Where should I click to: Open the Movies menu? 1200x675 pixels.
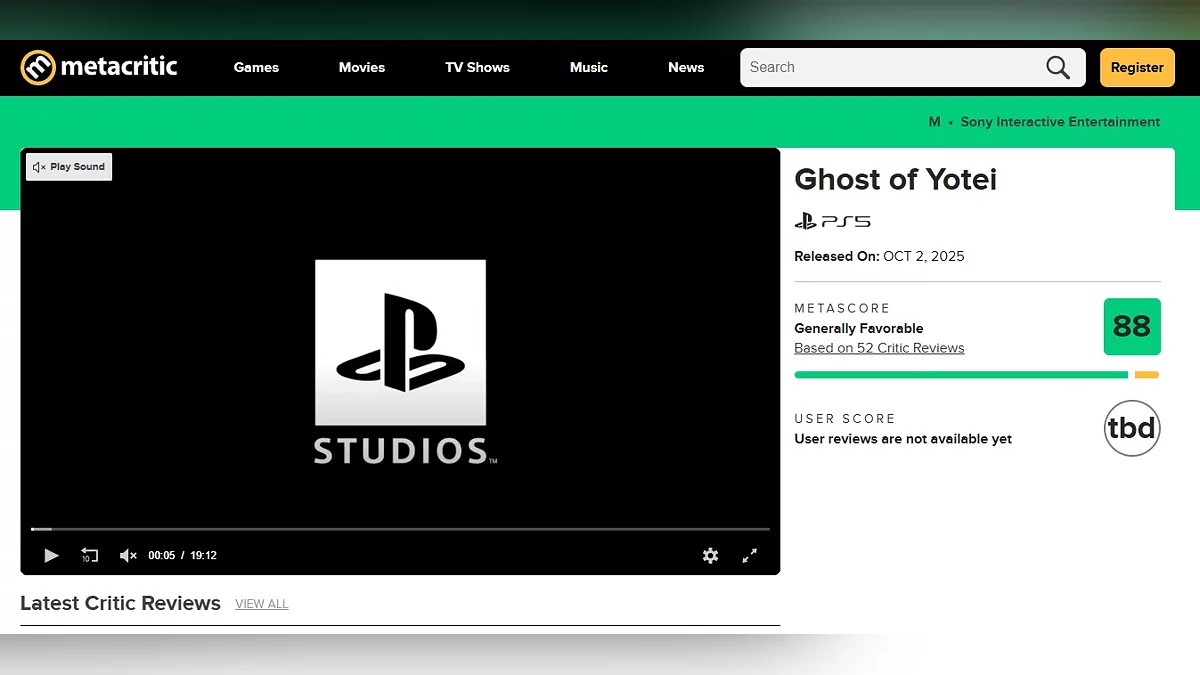[362, 67]
